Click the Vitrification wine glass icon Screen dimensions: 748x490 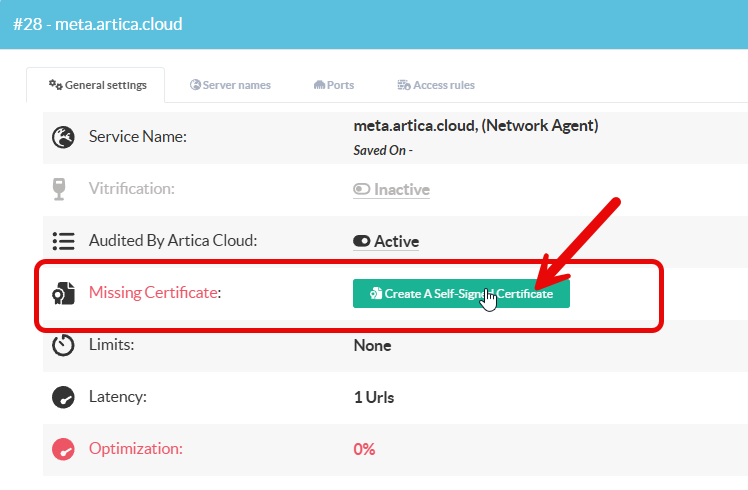(x=62, y=189)
